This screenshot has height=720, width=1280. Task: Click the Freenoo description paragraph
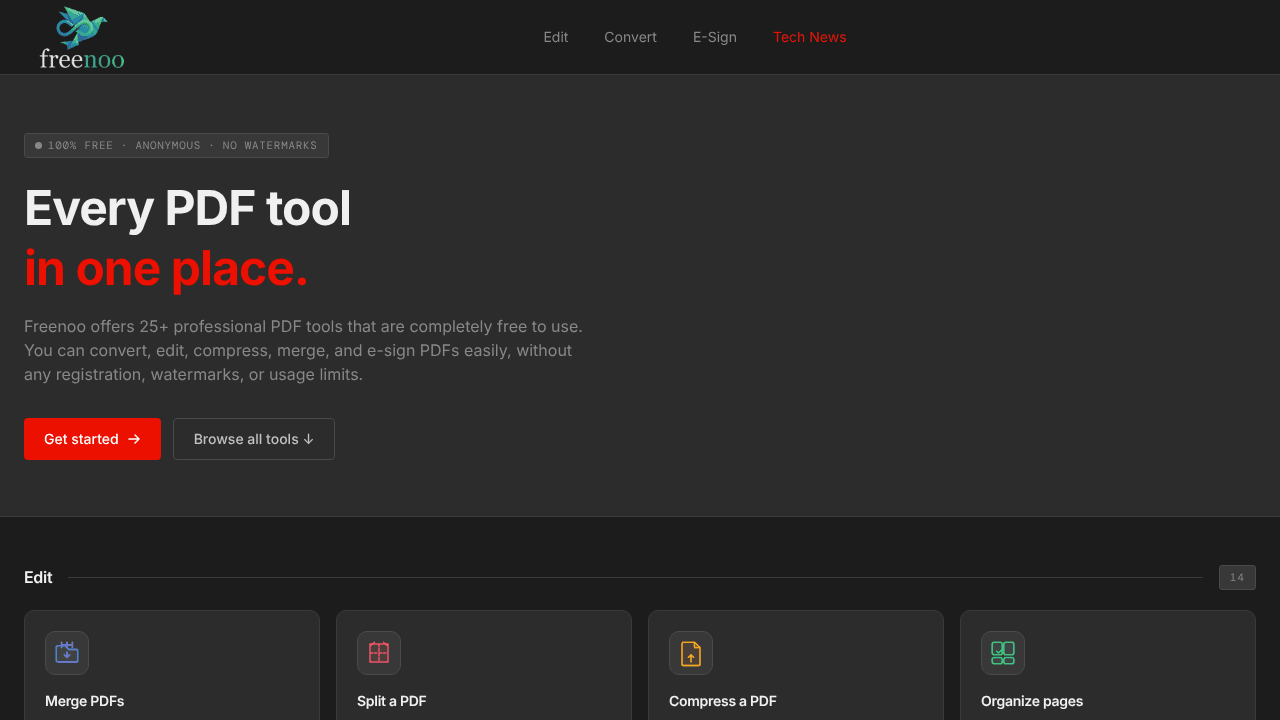[x=303, y=351]
